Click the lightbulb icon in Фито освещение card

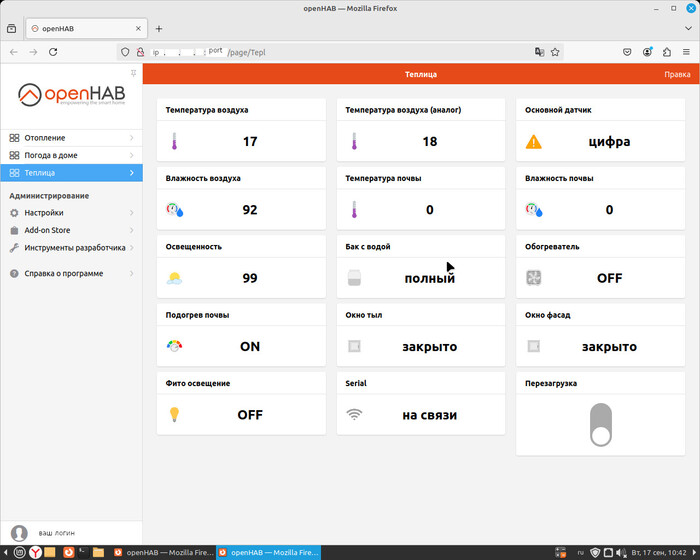(x=174, y=414)
